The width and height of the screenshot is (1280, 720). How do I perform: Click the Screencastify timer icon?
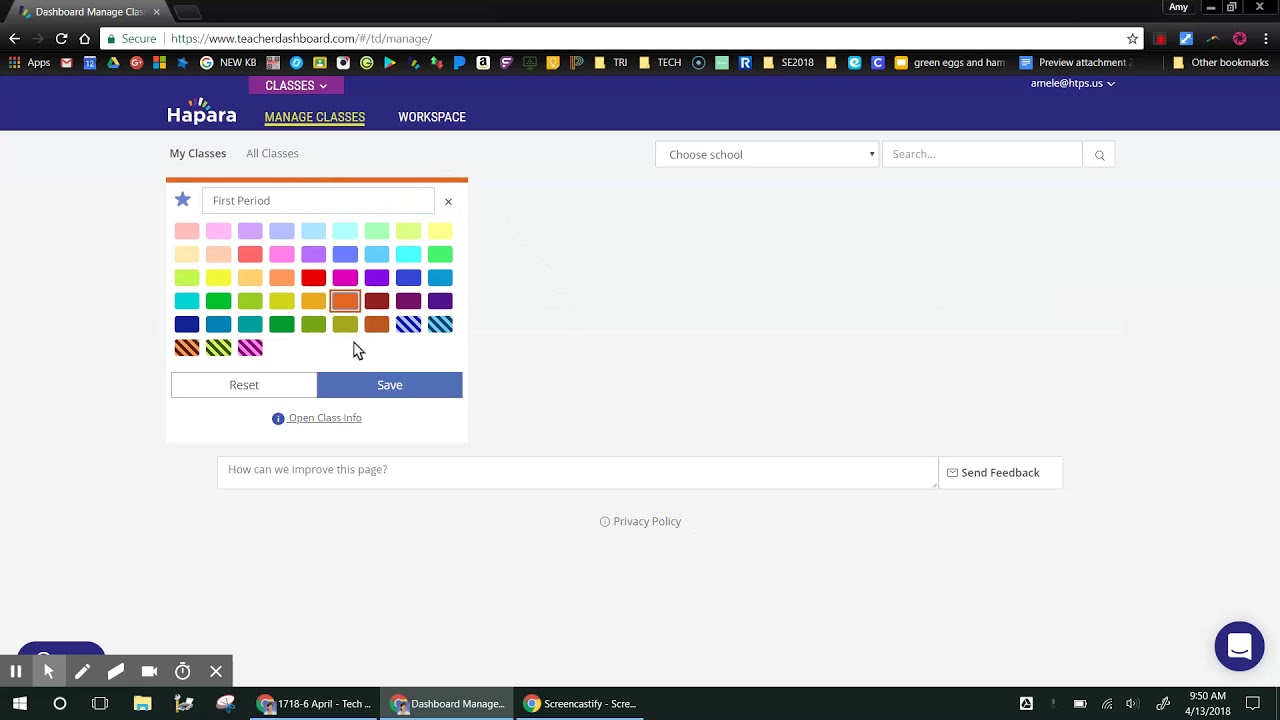183,671
